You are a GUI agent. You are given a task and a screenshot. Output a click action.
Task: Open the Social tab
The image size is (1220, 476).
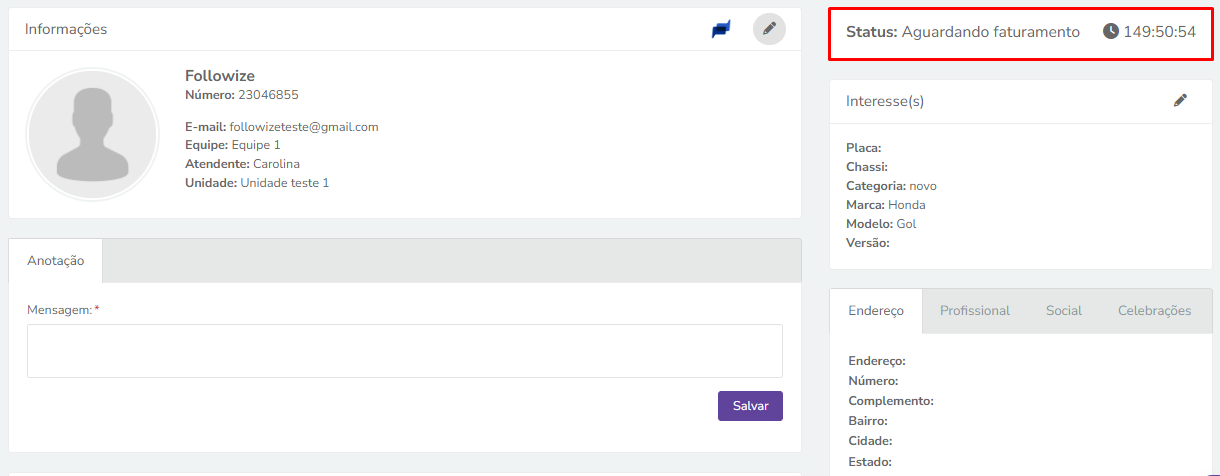(1064, 310)
